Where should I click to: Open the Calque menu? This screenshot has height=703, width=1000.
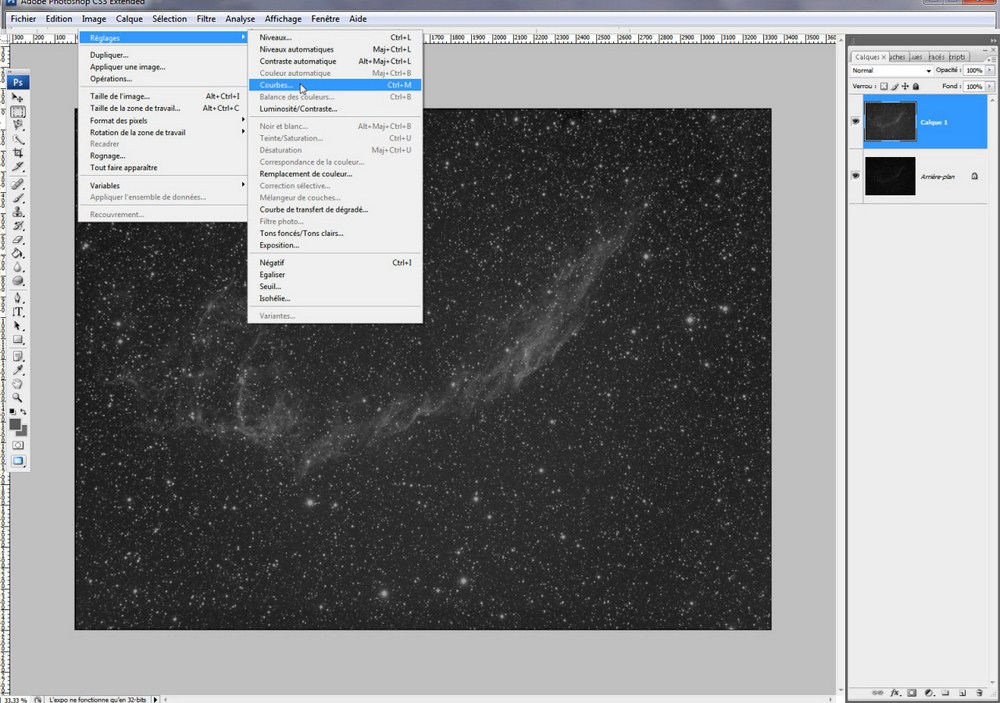point(129,19)
